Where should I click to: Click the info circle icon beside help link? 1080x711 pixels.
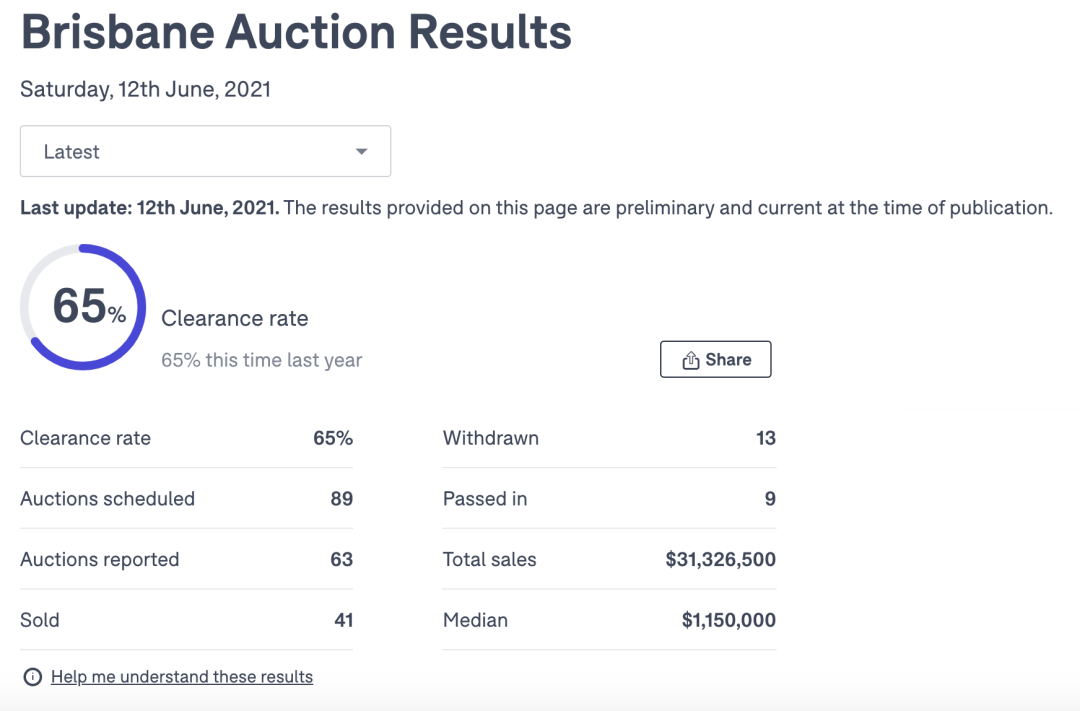tap(33, 678)
